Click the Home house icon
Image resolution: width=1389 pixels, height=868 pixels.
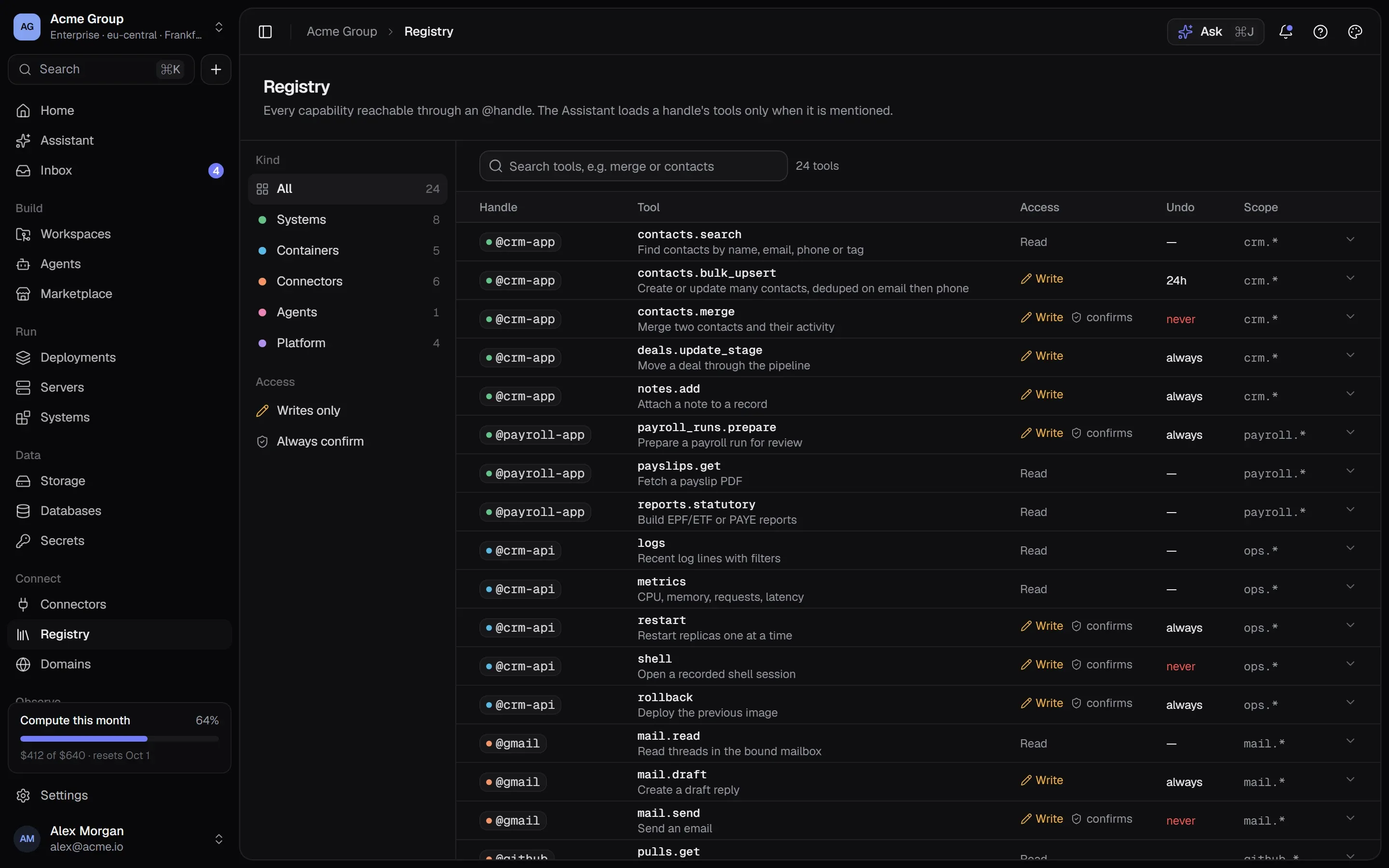(x=23, y=110)
